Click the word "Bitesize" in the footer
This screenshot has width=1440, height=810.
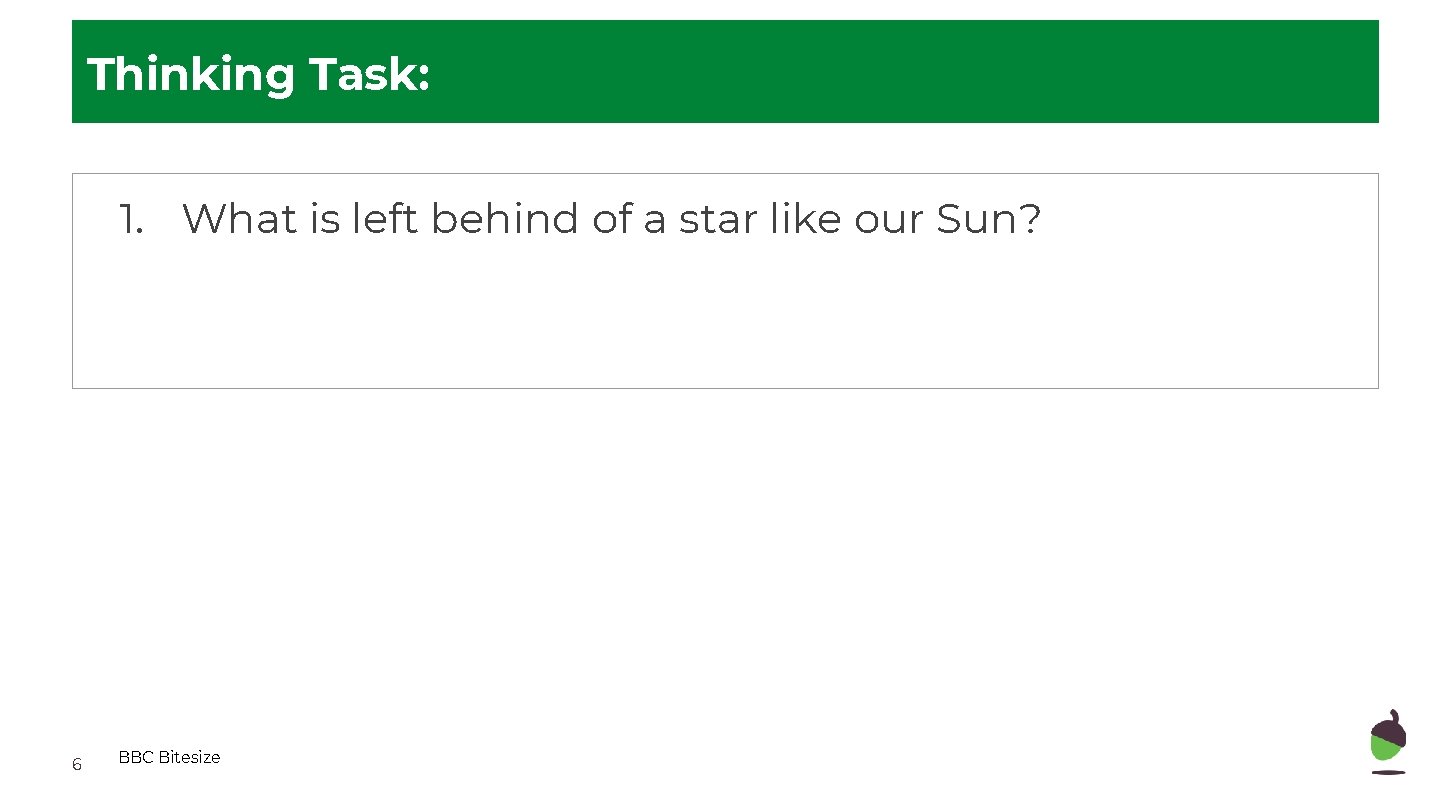coord(189,757)
